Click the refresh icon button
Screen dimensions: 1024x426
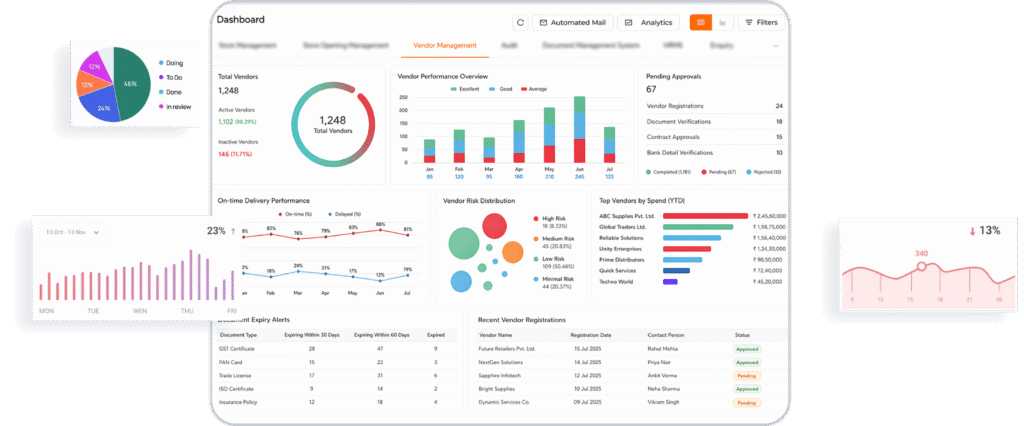pos(520,22)
